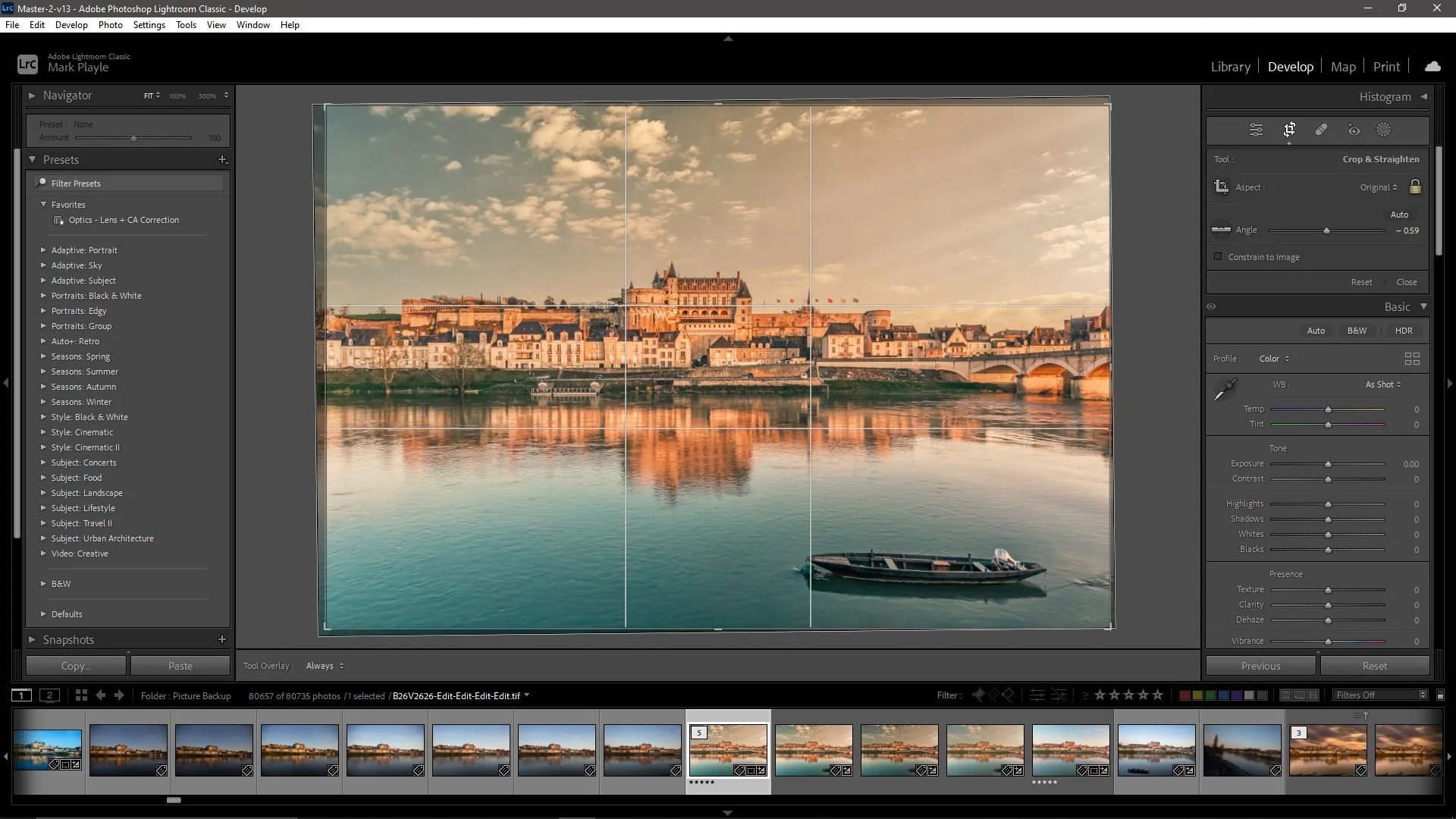Screen dimensions: 1456x819
Task: Open the Red Eye Correction tool
Action: tap(1354, 130)
